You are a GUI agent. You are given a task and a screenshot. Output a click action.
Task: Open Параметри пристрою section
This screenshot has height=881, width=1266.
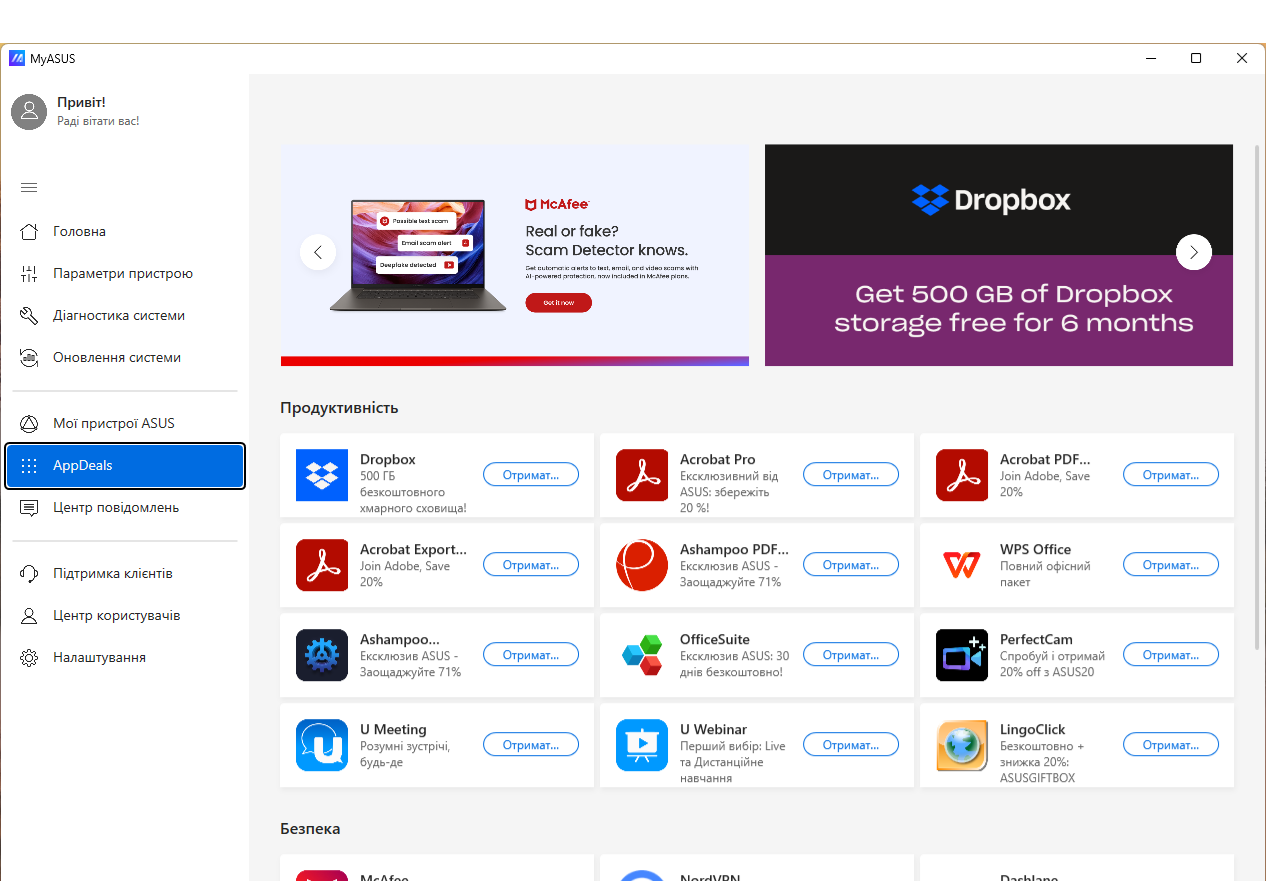tap(125, 273)
